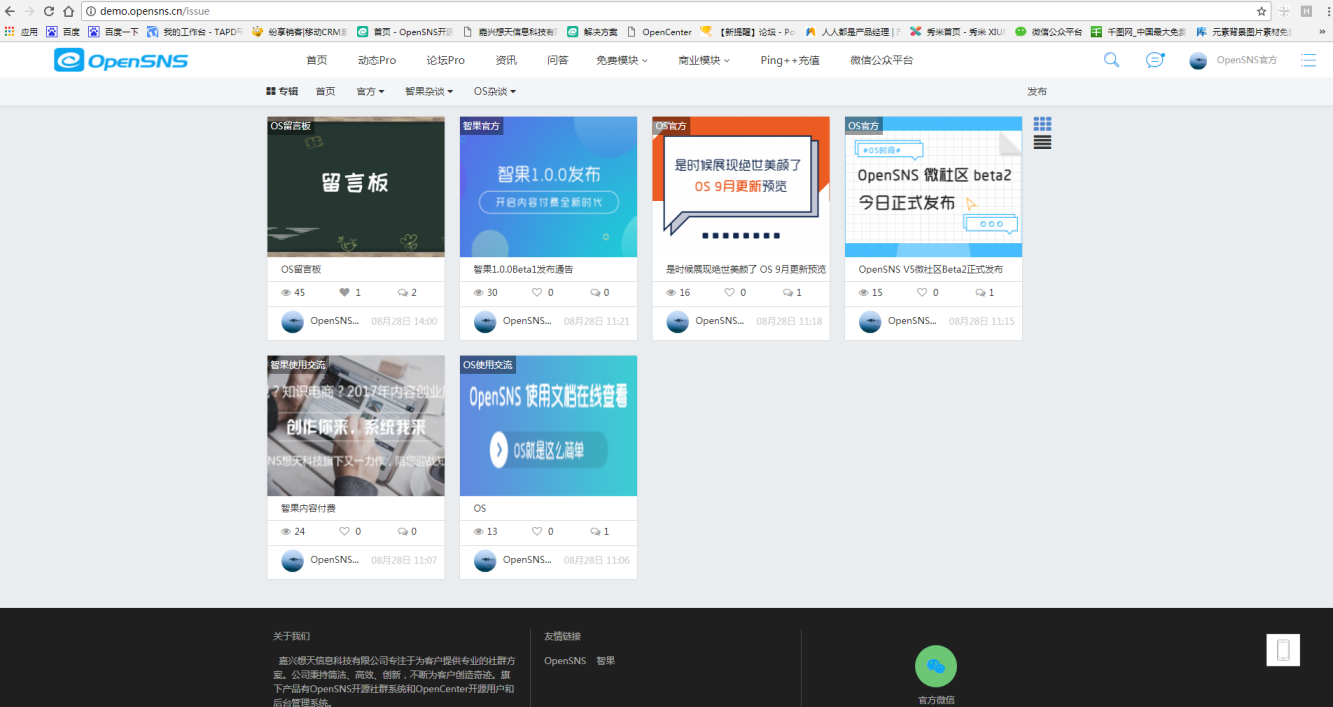Viewport: 1333px width, 707px height.
Task: Open 微信公众平台 navigation item
Action: (882, 60)
